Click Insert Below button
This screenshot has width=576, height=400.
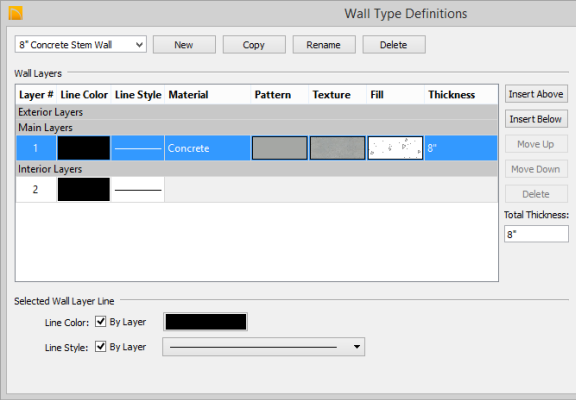pyautogui.click(x=536, y=119)
